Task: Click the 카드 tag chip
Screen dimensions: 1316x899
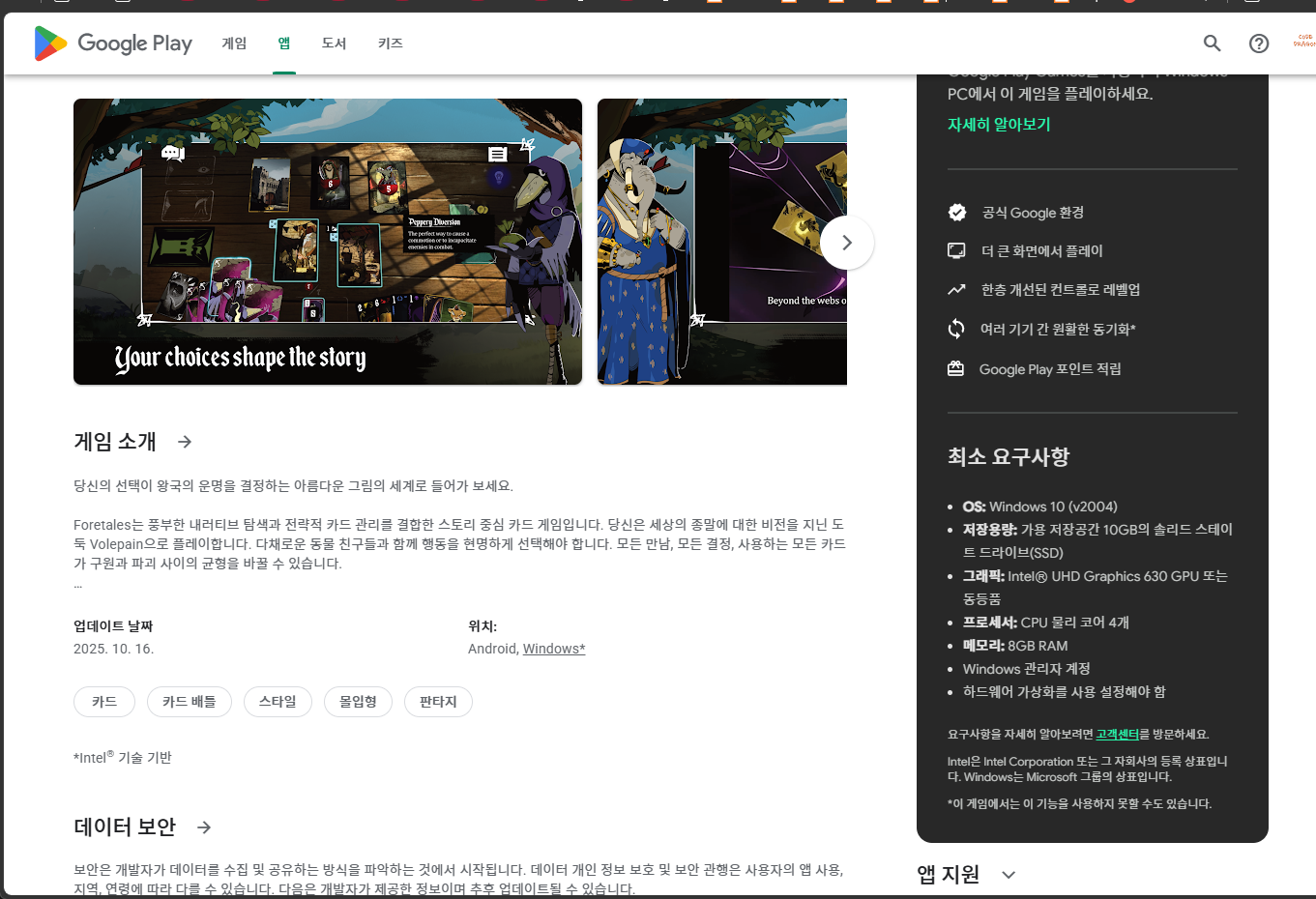Action: (104, 702)
